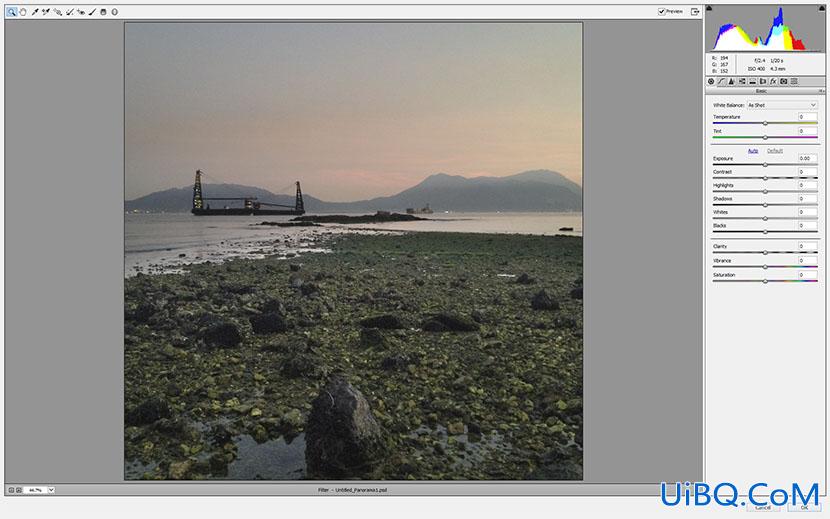The width and height of the screenshot is (830, 519).
Task: Select the Zoom tool
Action: tap(11, 12)
